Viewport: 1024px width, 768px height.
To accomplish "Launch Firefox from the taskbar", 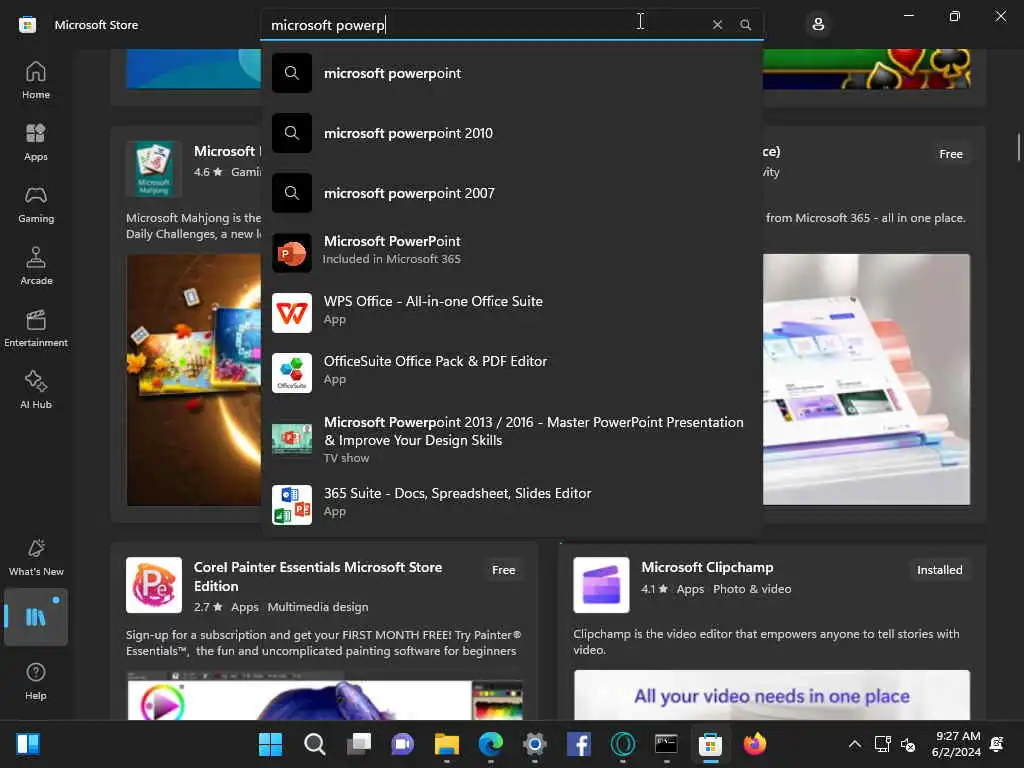I will 754,744.
